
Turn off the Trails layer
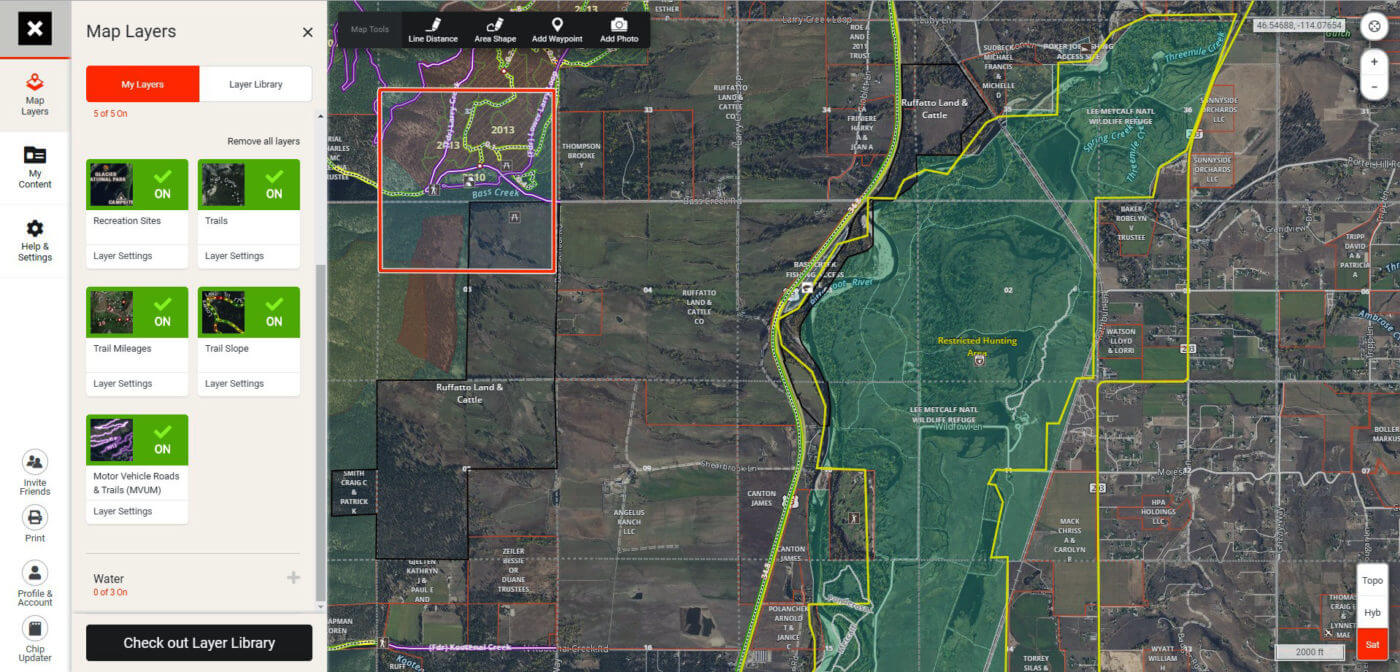tap(274, 185)
